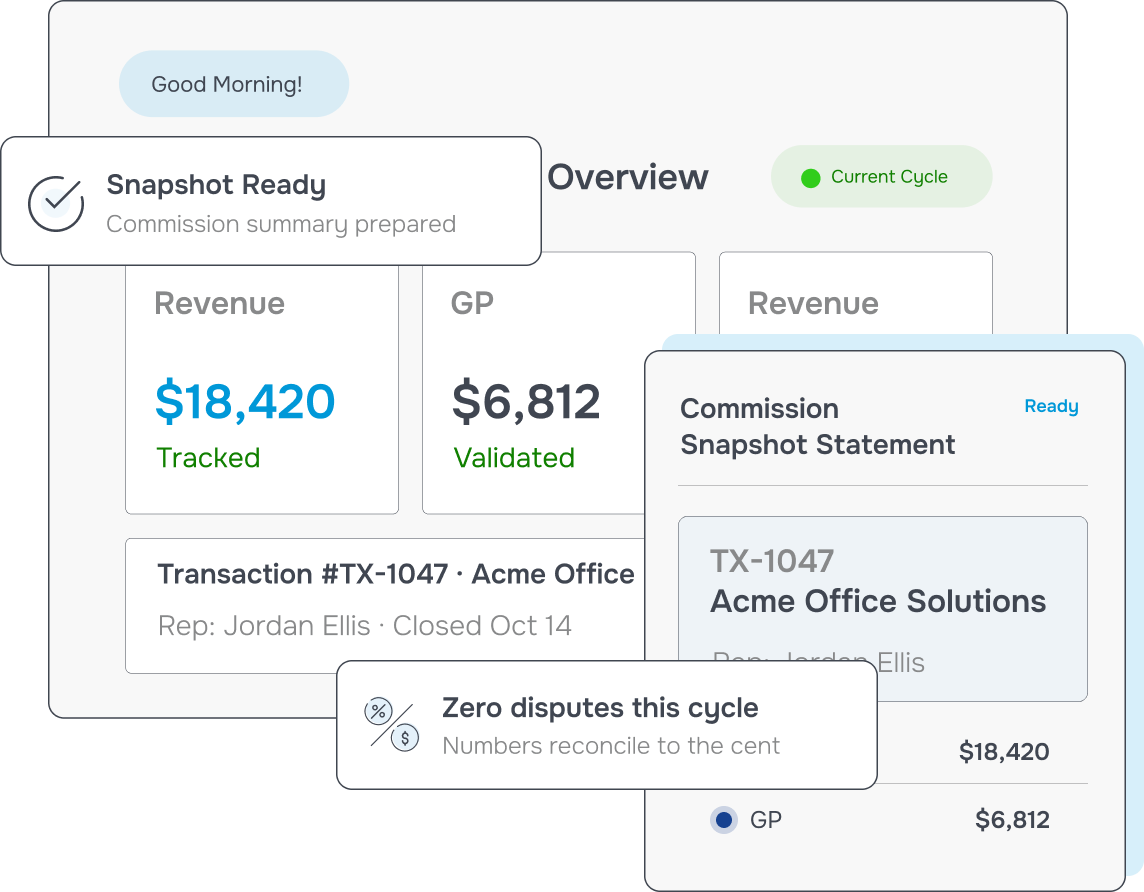Click the green Tracked status label
1144x892 pixels.
click(x=209, y=458)
